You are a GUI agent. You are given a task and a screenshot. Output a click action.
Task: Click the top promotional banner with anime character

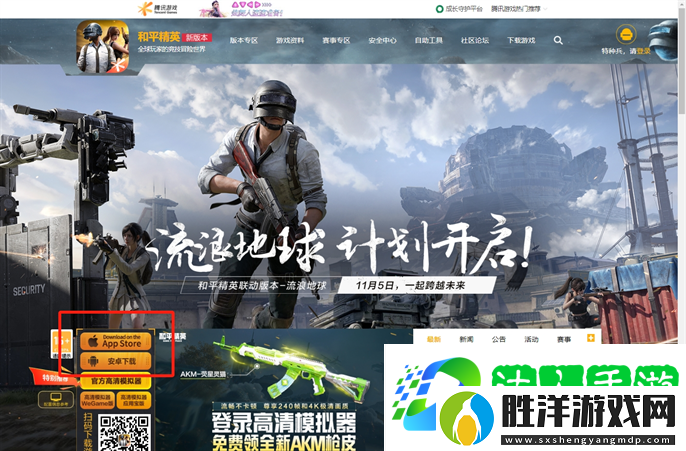(241, 9)
